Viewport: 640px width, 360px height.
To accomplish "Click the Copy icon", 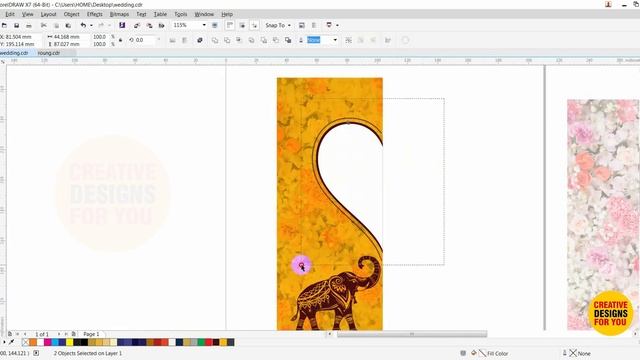I will tap(56, 25).
